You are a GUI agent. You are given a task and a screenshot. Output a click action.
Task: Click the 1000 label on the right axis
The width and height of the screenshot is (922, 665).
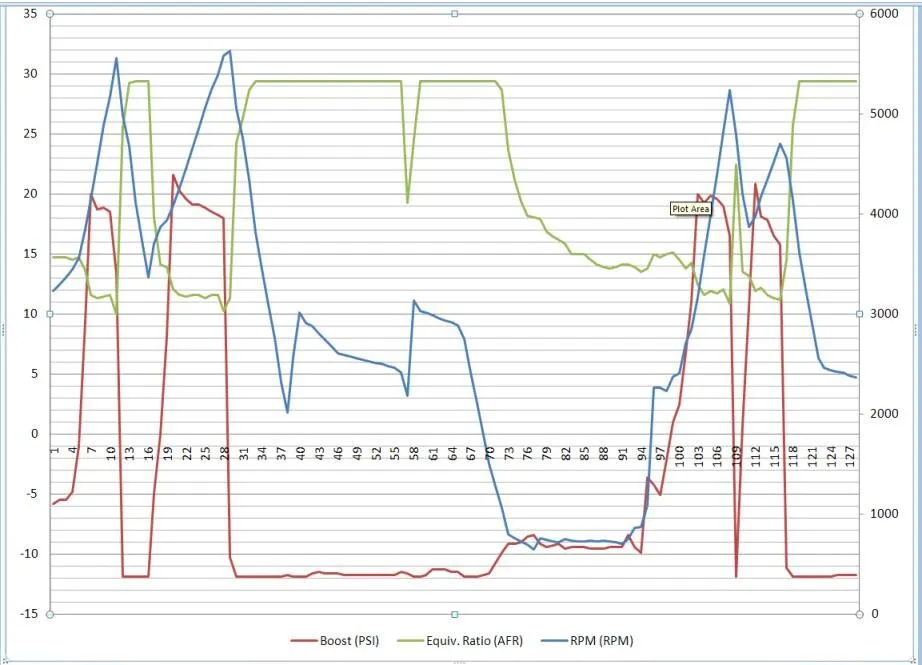[x=884, y=514]
